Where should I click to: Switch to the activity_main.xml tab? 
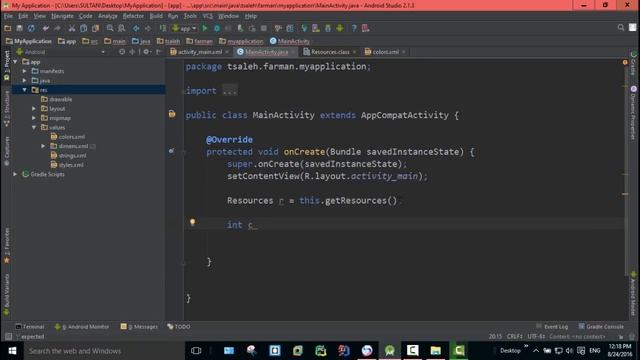pyautogui.click(x=200, y=52)
